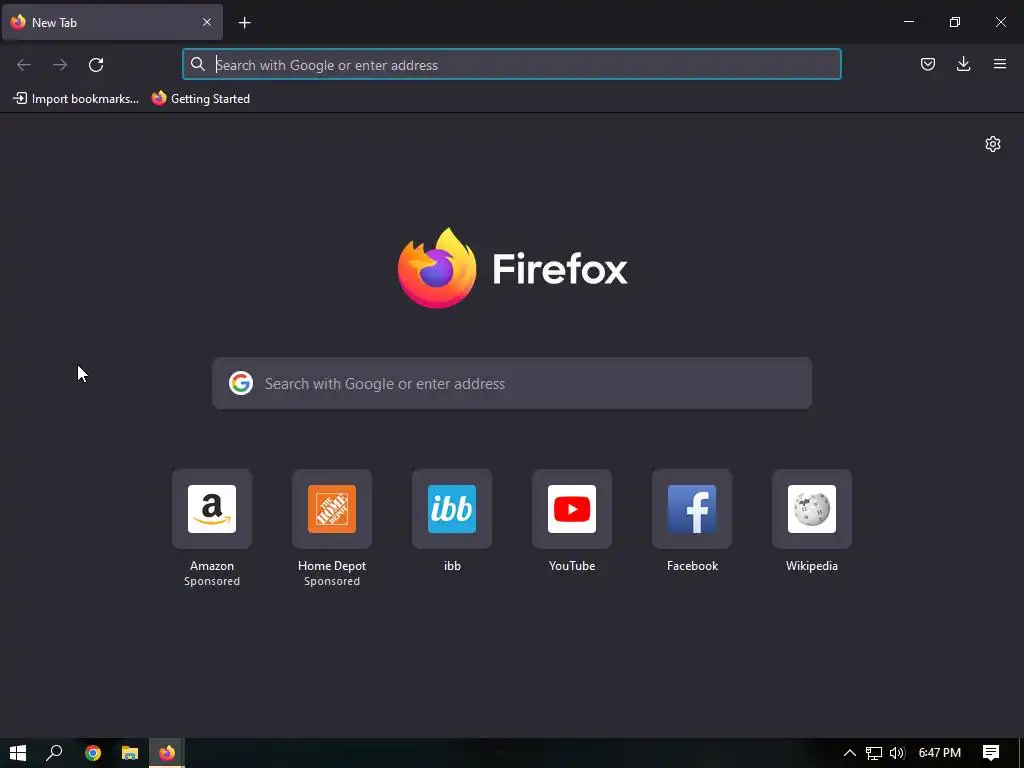Click the center Google search box

click(x=511, y=383)
